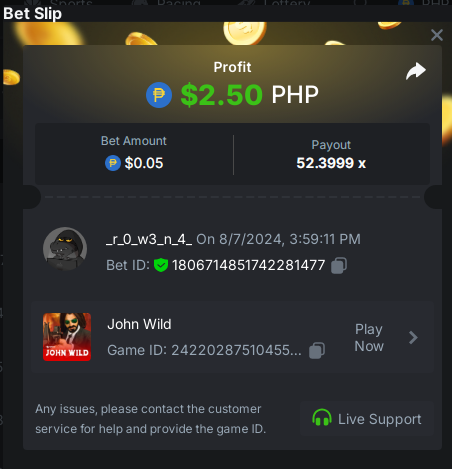Click the Bet ID number text
Screen dimensions: 452x469
pyautogui.click(x=249, y=266)
